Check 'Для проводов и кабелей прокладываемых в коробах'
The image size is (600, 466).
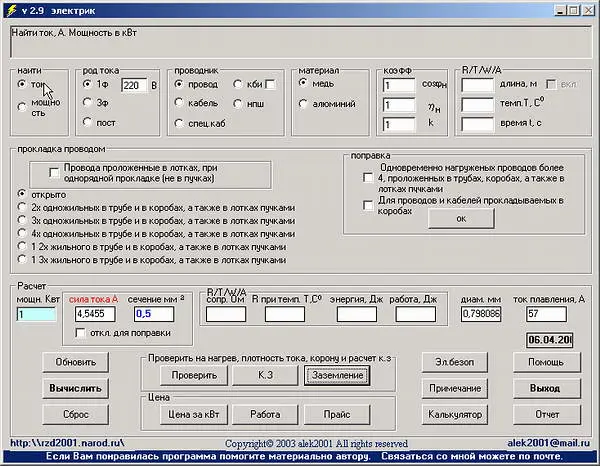tap(368, 205)
